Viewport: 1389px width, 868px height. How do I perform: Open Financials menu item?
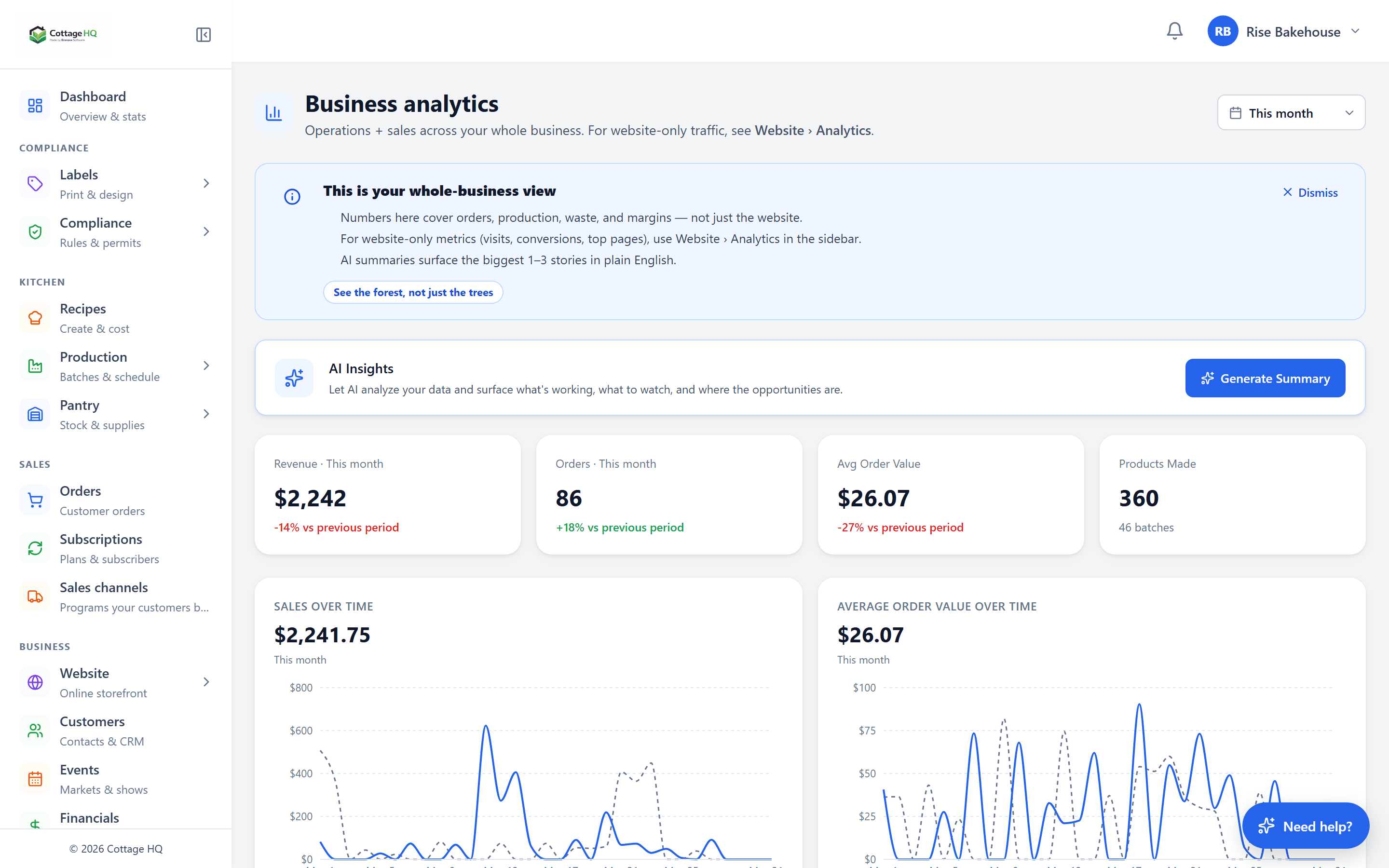[x=116, y=818]
